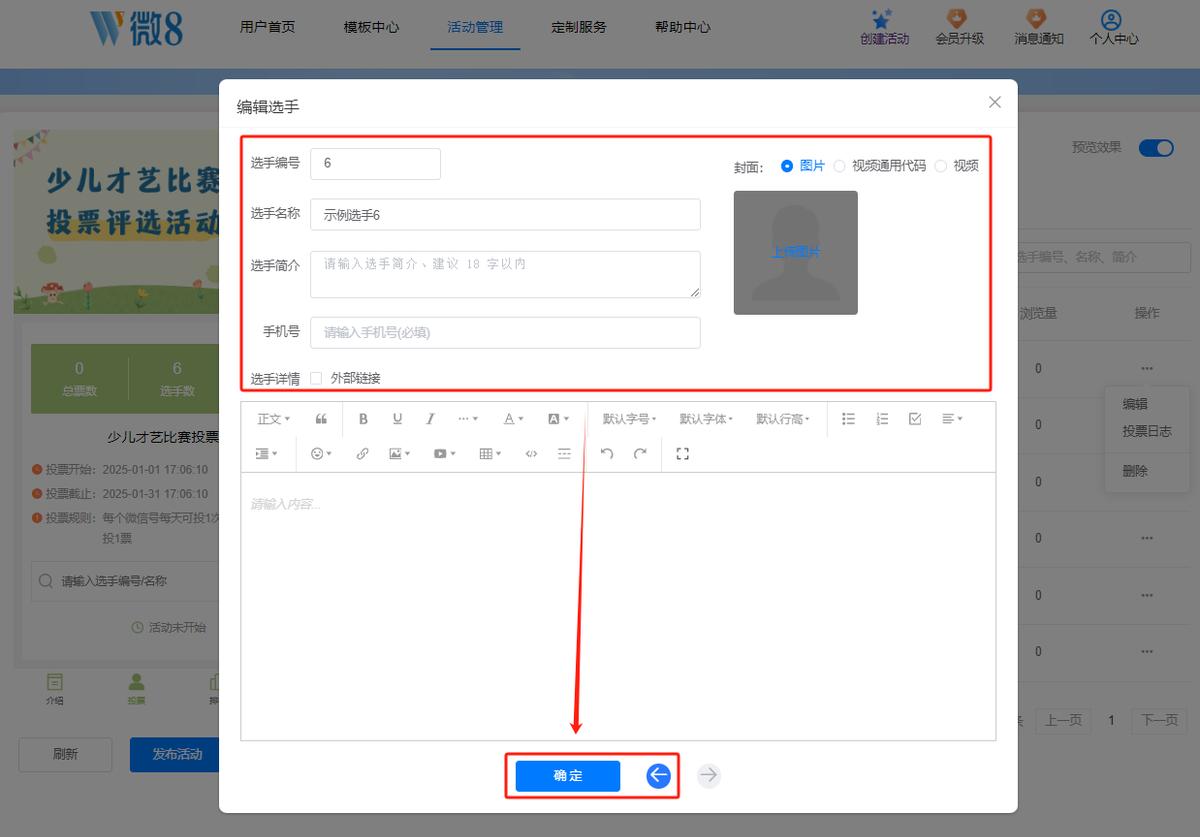Go to 活动管理 in the navigation

pyautogui.click(x=475, y=27)
